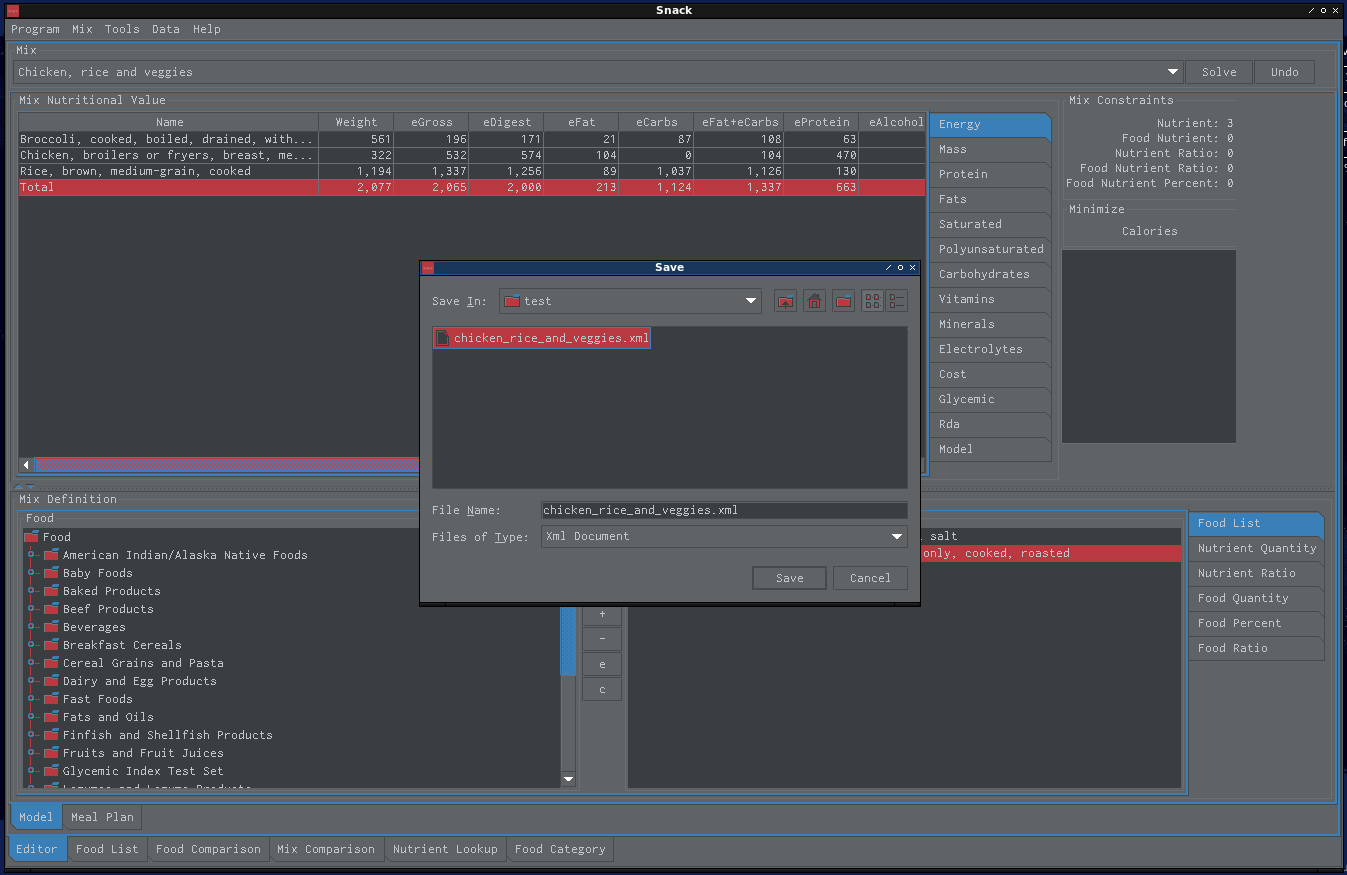This screenshot has height=875, width=1347.
Task: Click the folder icon in the Save In combo box
Action: coord(512,301)
